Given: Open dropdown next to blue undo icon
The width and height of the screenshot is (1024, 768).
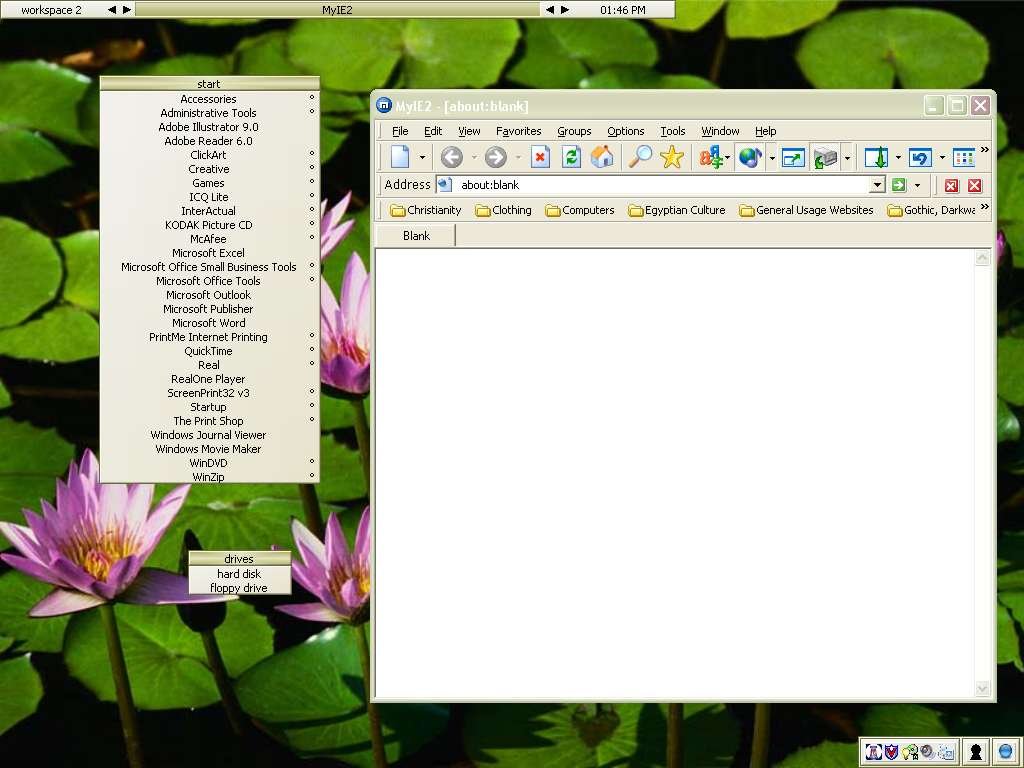Looking at the screenshot, I should coord(942,158).
